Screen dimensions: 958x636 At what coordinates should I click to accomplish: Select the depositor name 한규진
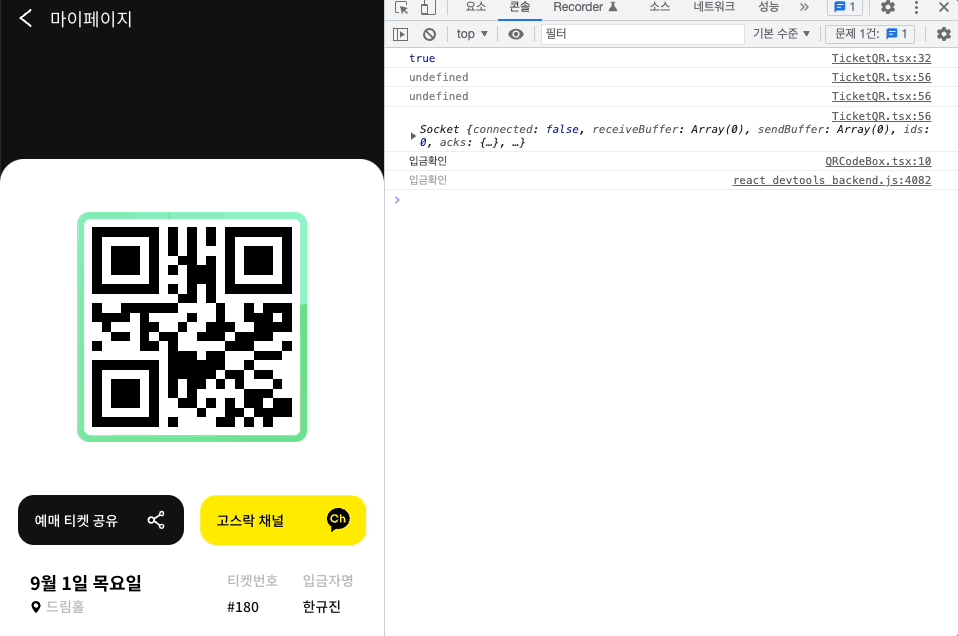(321, 607)
